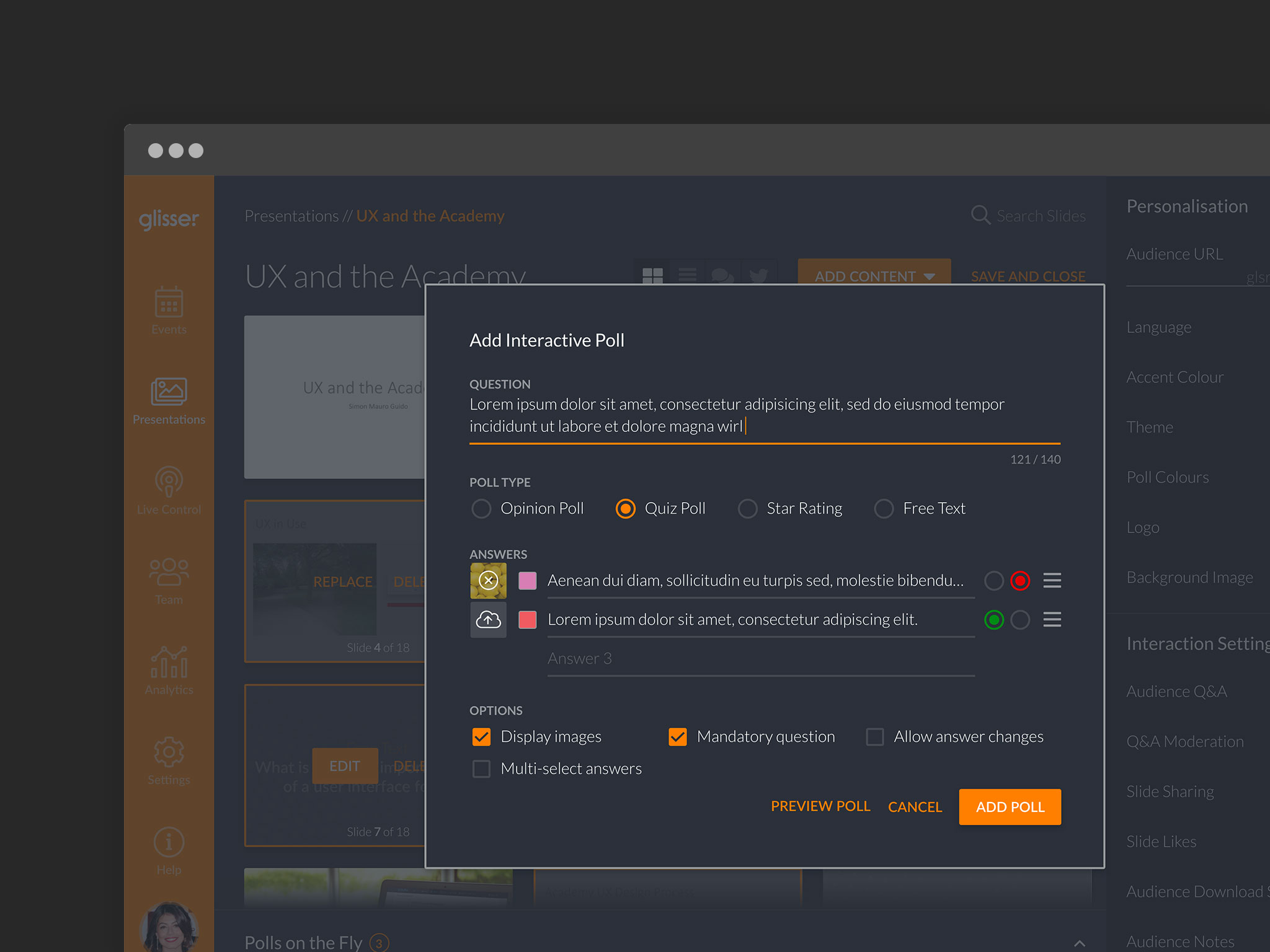Screen dimensions: 1270x952
Task: Open Slide Likes setting
Action: click(x=1161, y=842)
